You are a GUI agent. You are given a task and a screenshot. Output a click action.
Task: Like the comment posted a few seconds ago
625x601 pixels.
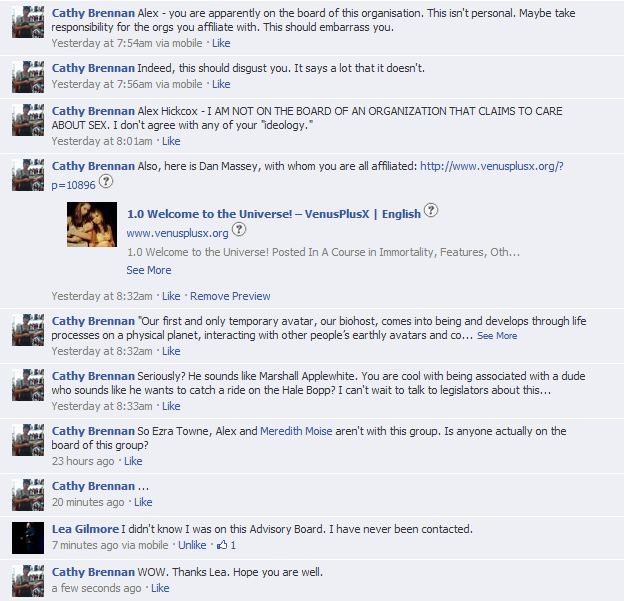pos(160,588)
